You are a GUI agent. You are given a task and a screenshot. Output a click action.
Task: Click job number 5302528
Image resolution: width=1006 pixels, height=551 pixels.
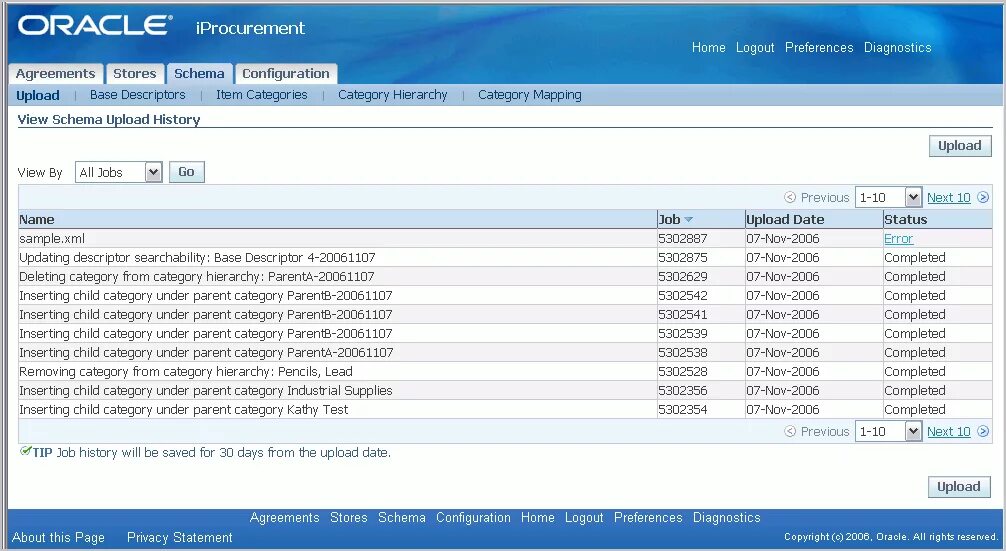pyautogui.click(x=683, y=371)
